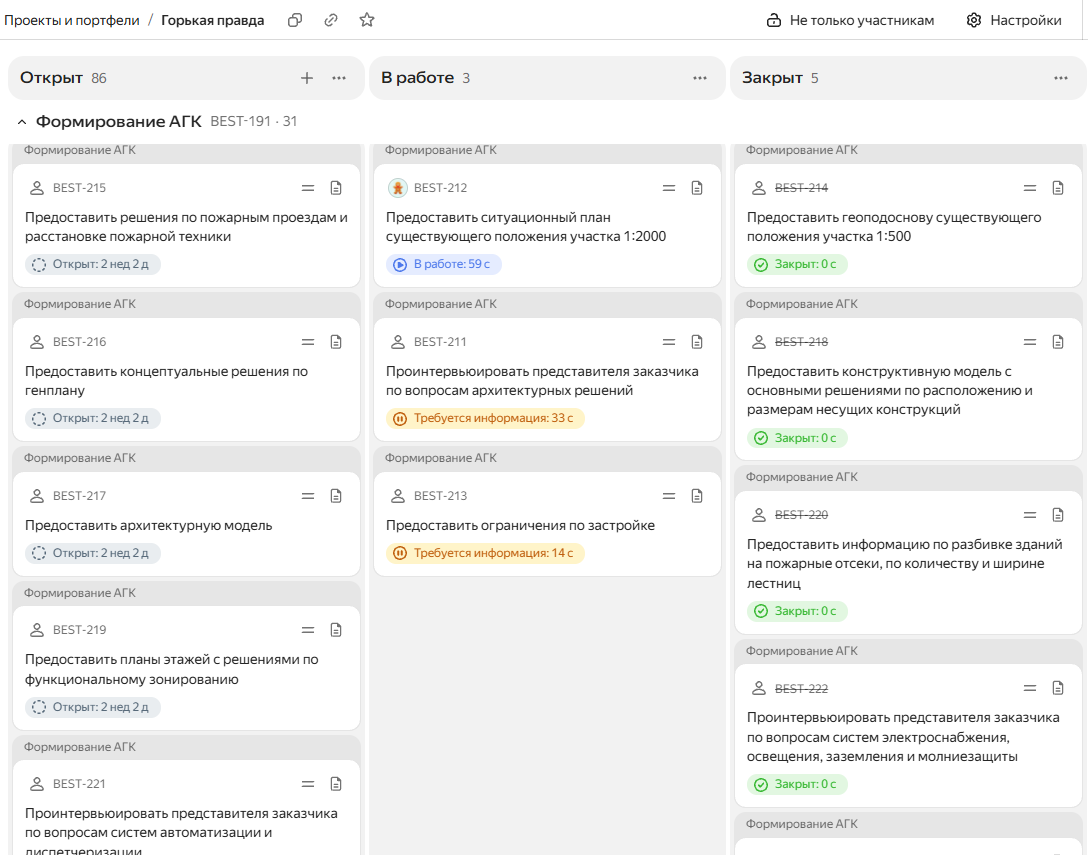The height and width of the screenshot is (855, 1088).
Task: Star the Горькая правда project as favorite
Action: point(367,20)
